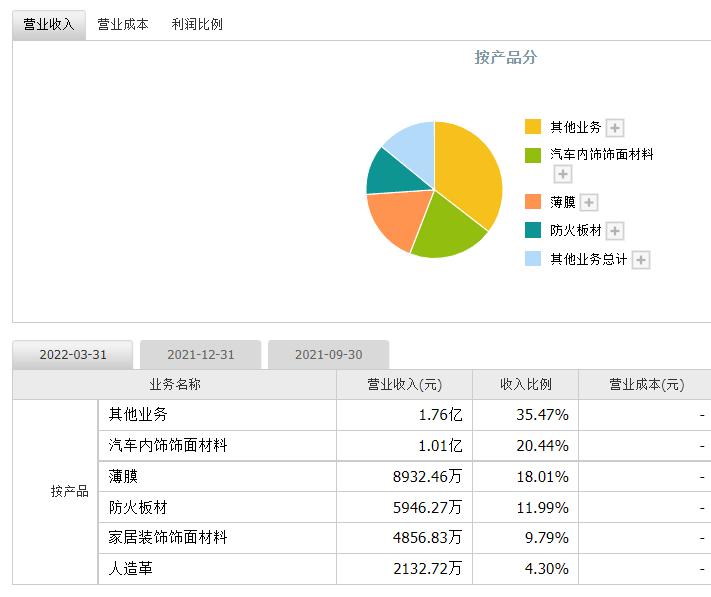Click the 其他业务 legend label
This screenshot has width=711, height=597.
coord(575,127)
